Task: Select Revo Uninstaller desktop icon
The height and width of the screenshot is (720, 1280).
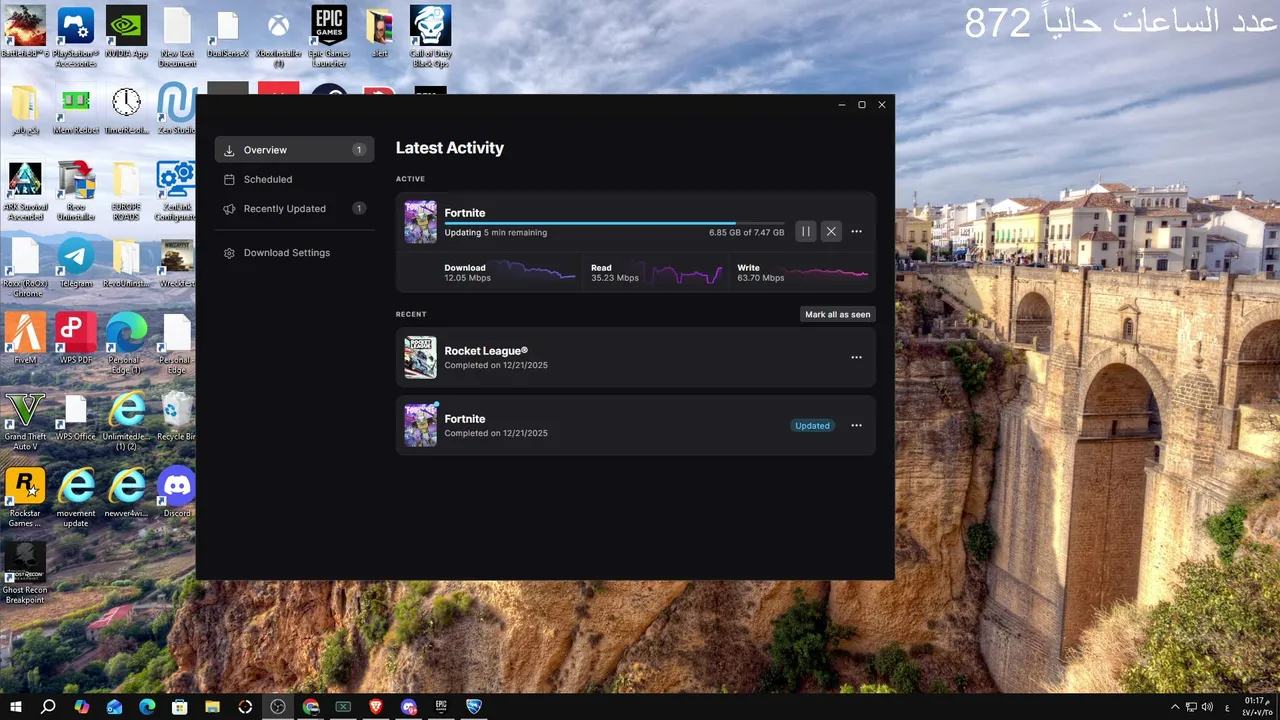Action: tap(75, 190)
